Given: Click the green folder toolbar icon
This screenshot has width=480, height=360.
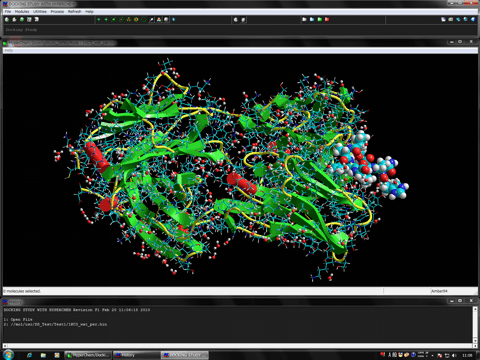Looking at the screenshot, I should click(320, 19).
